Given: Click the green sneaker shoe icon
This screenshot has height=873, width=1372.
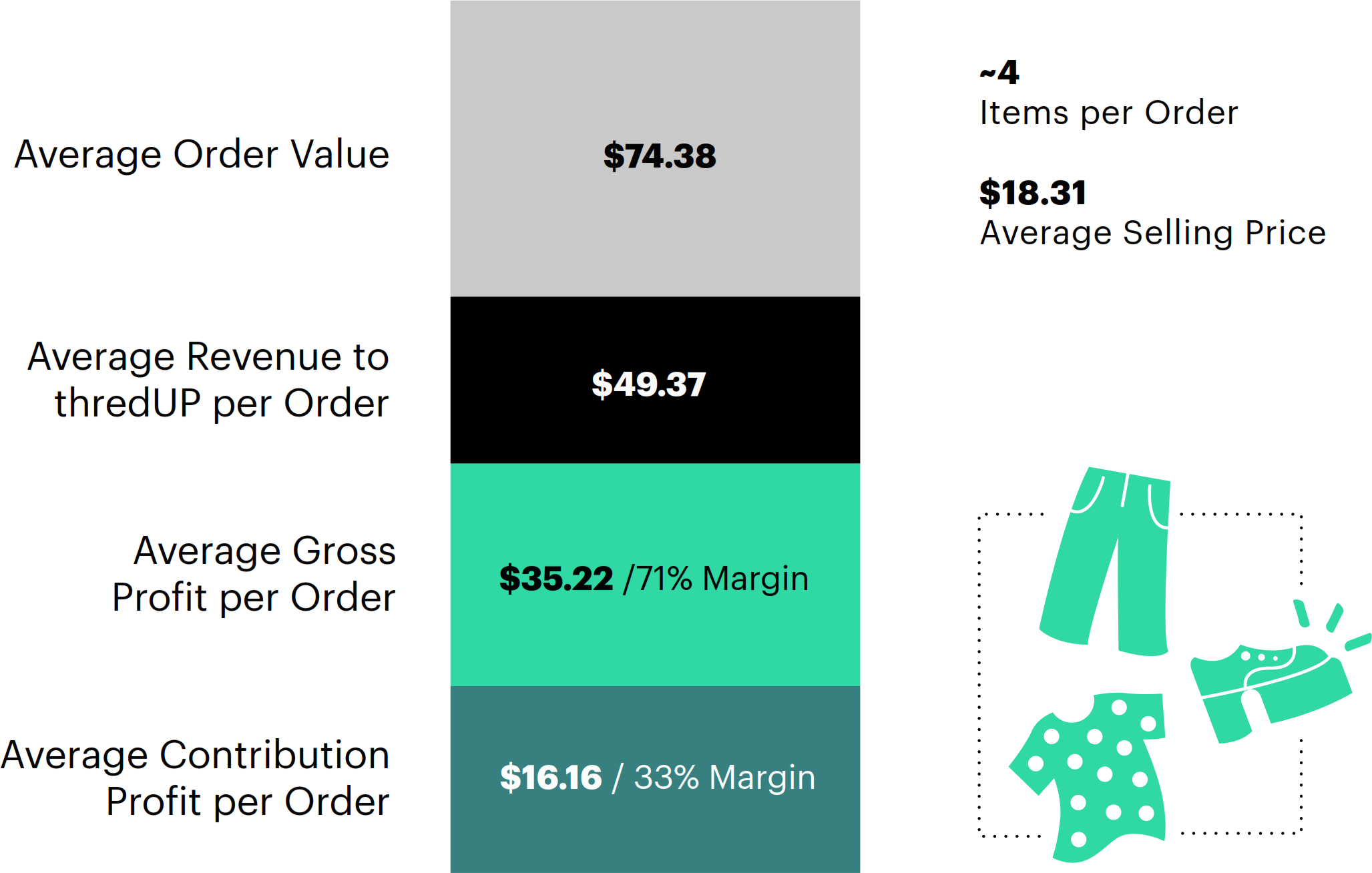Looking at the screenshot, I should 1269,687.
